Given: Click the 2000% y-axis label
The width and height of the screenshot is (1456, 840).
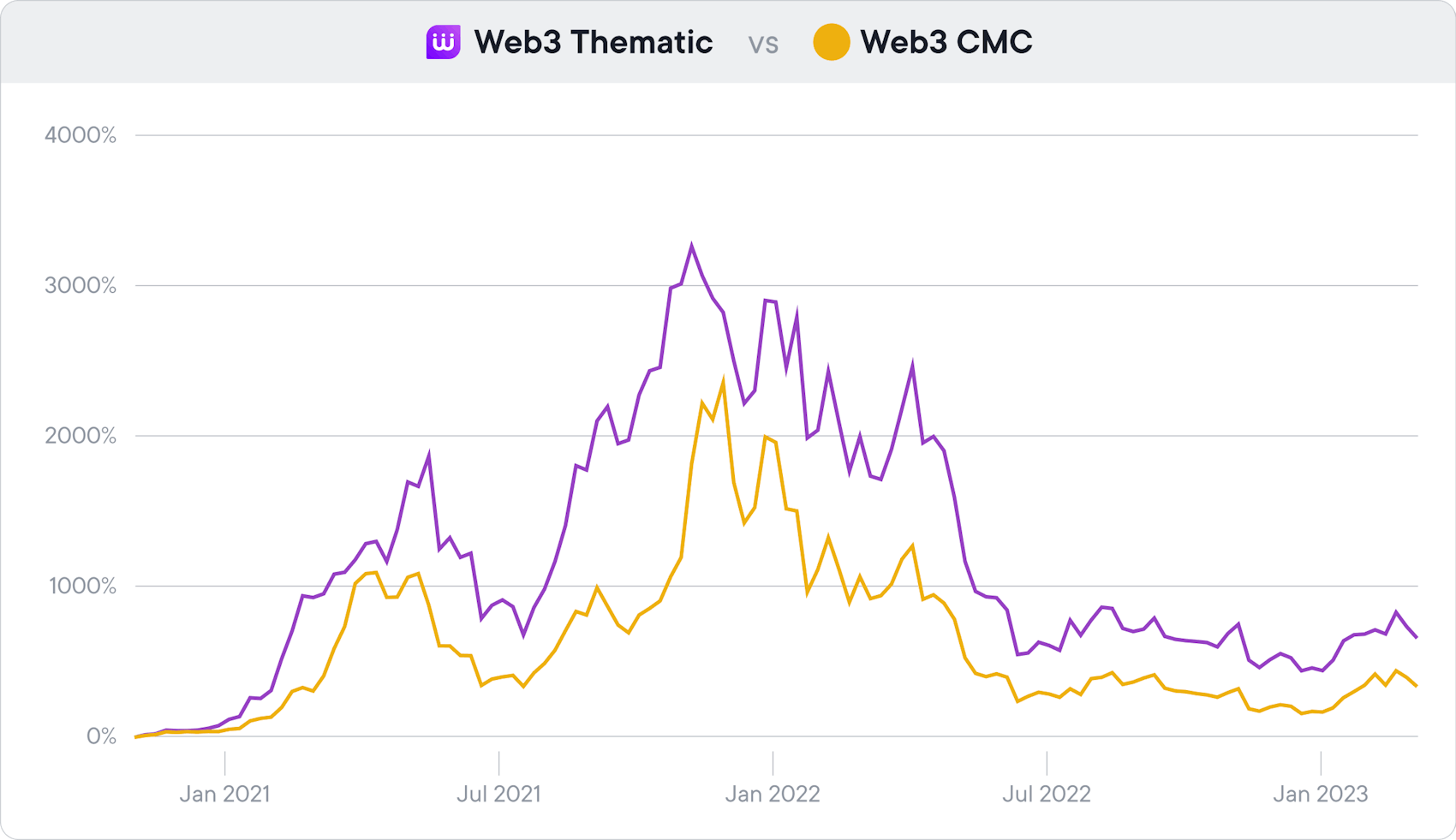Looking at the screenshot, I should (x=81, y=436).
